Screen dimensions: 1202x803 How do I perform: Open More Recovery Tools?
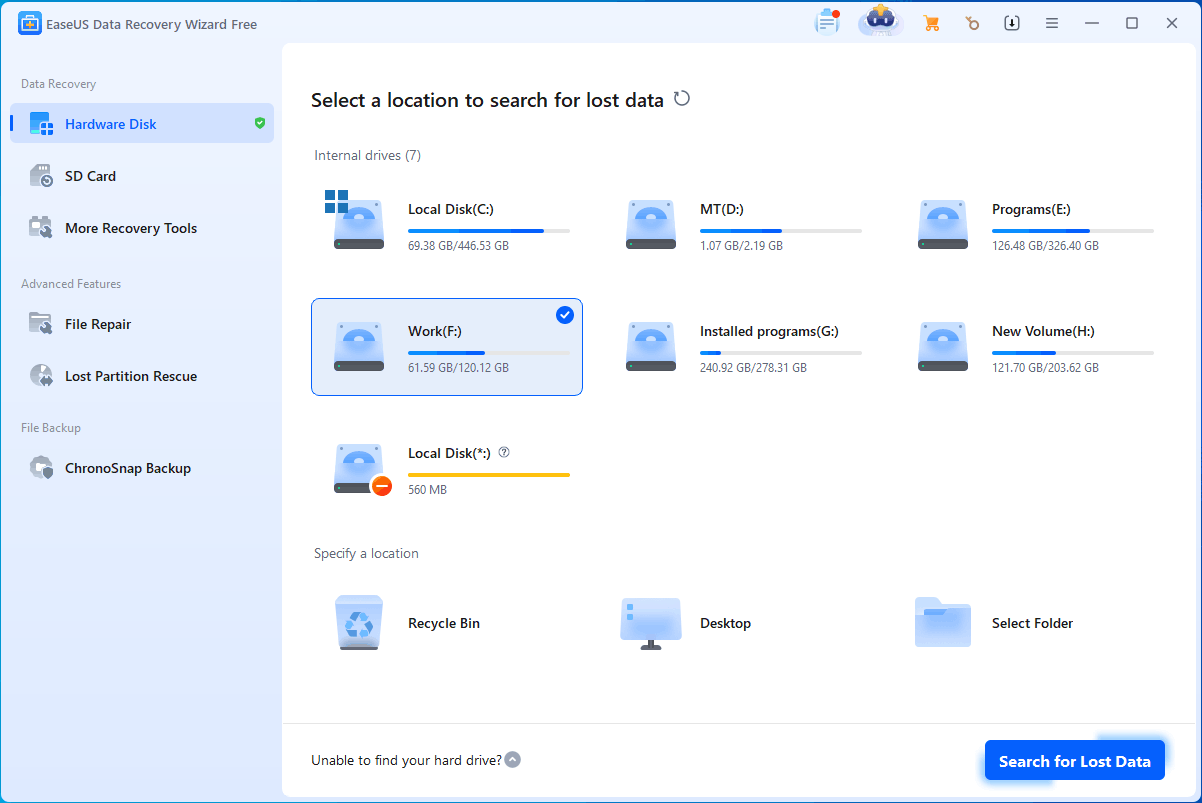[142, 228]
